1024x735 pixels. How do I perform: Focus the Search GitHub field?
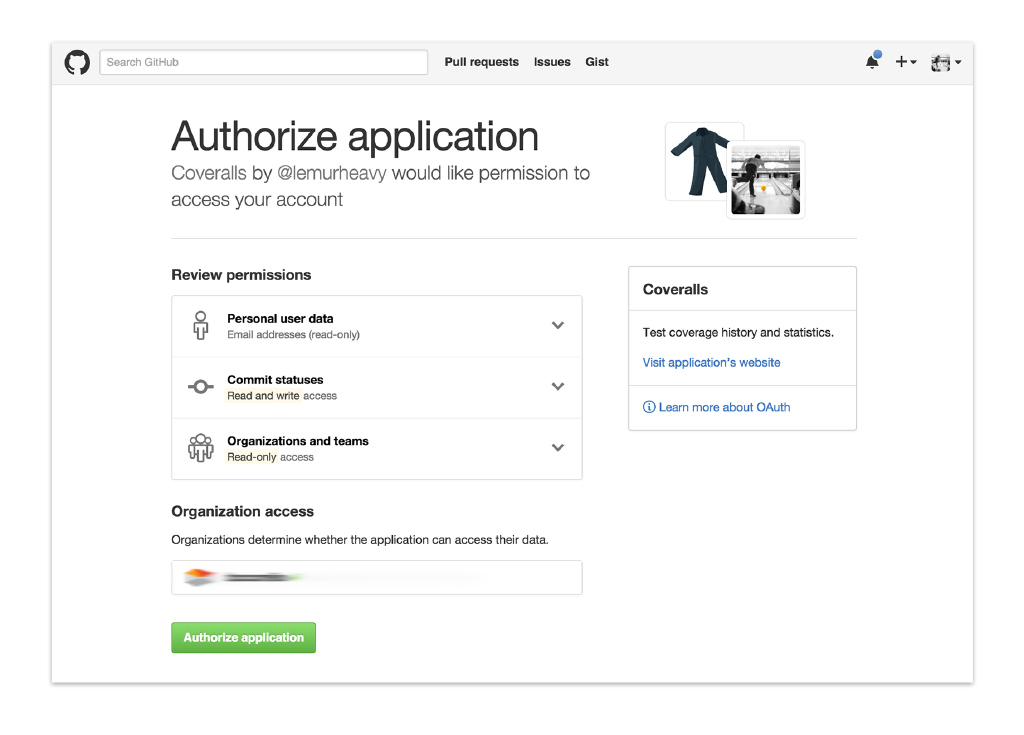[264, 62]
